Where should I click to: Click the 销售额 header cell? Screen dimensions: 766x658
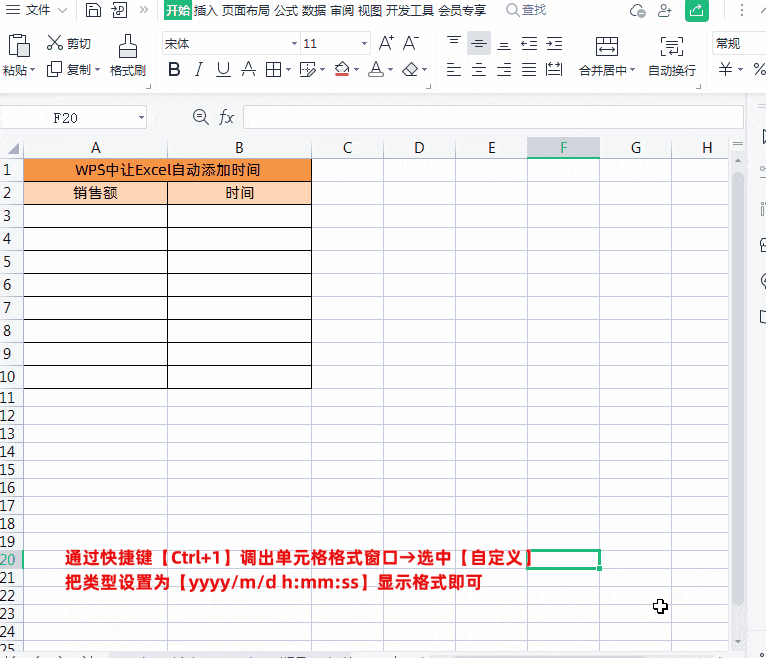coord(95,193)
